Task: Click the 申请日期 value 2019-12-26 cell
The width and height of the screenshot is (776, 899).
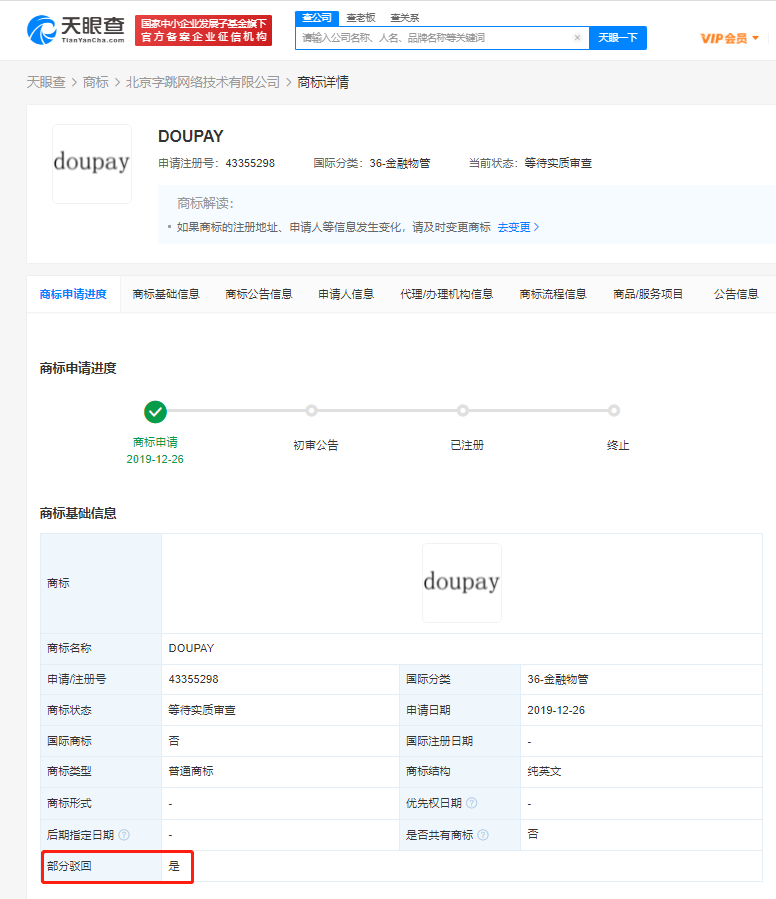Action: [x=641, y=710]
